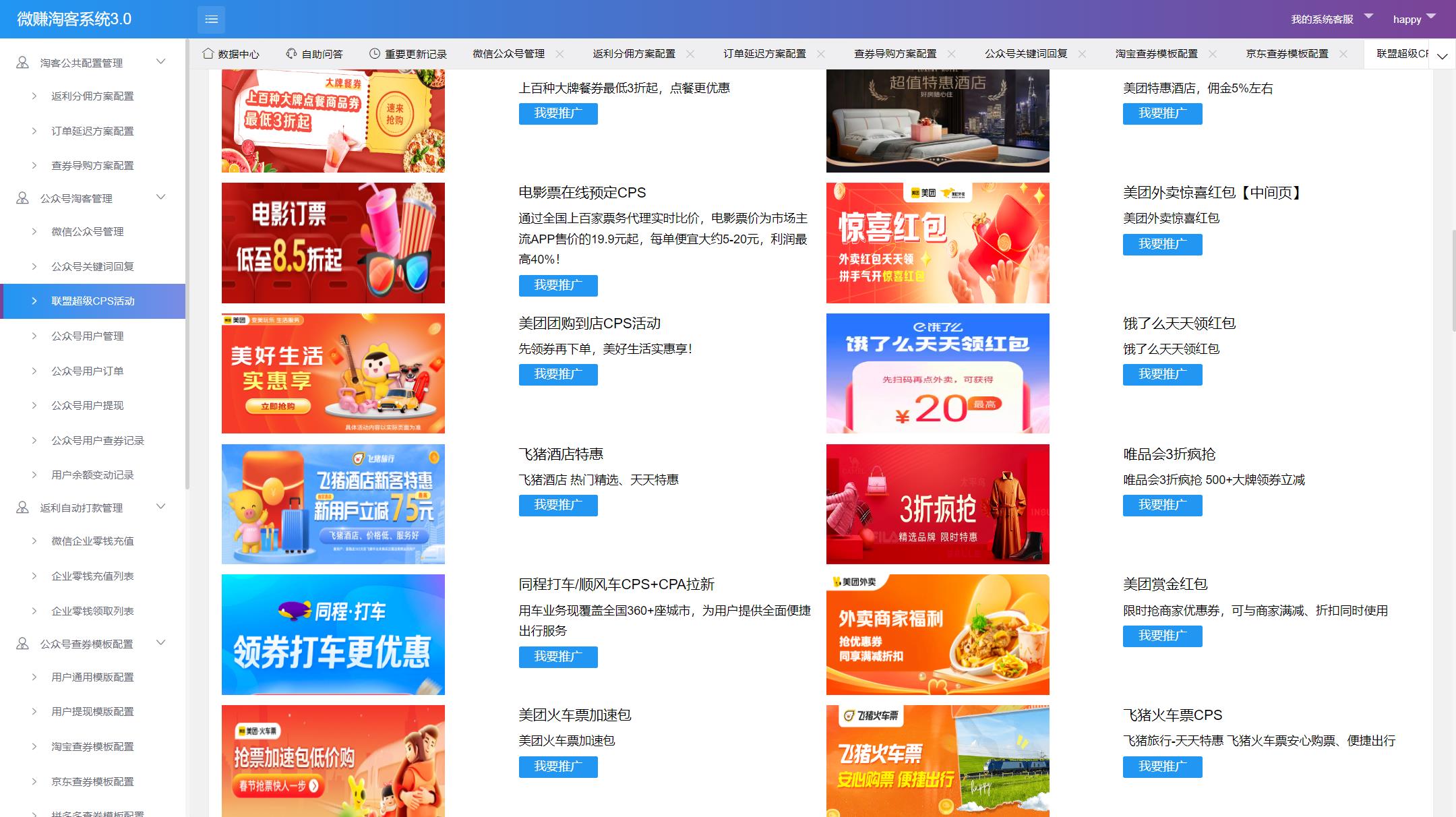The image size is (1456, 817).
Task: Click 我要推广 for 饿了么天天领红包
Action: pos(1162,374)
